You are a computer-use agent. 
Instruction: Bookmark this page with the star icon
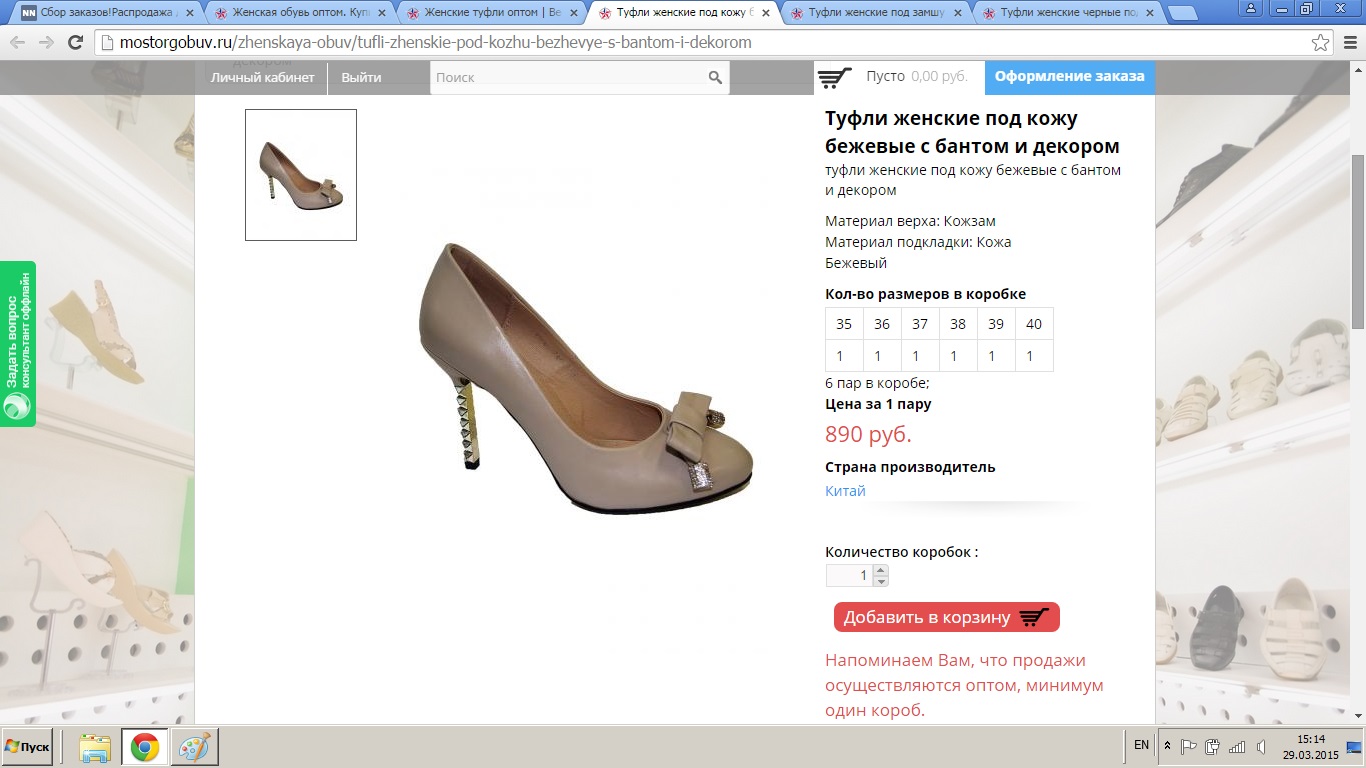[1321, 43]
